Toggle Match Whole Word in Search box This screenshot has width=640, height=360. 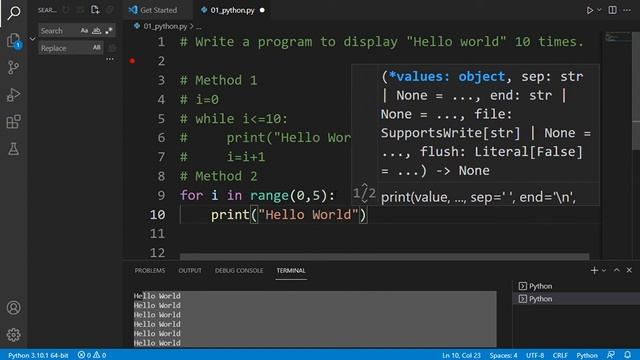[x=96, y=31]
